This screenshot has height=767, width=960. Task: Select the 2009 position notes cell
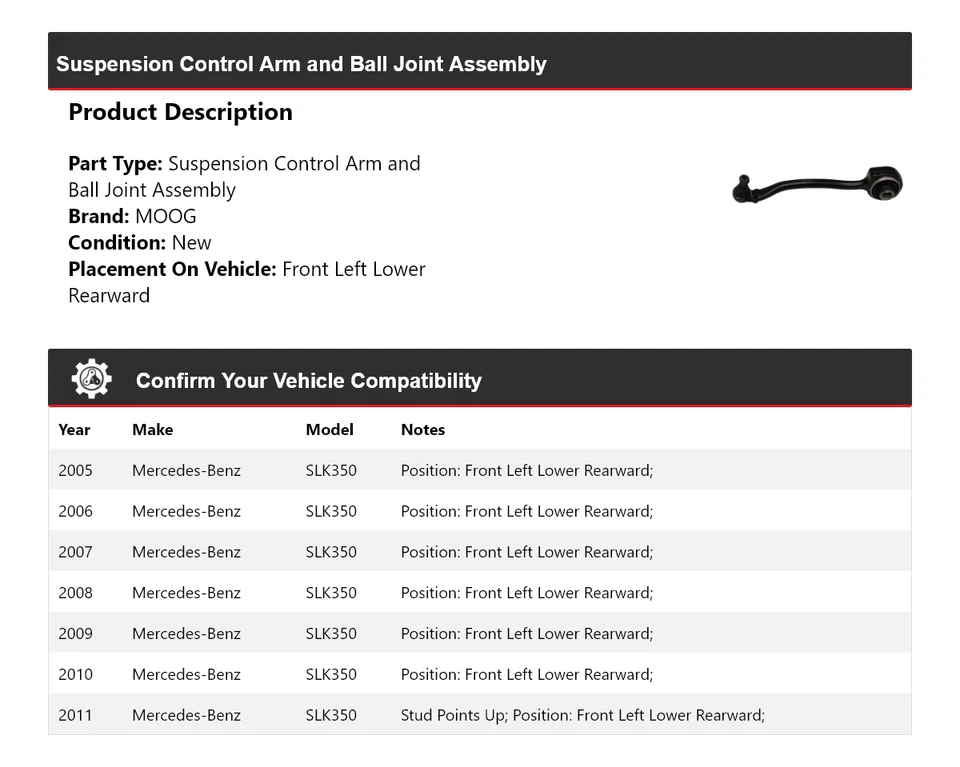coord(526,634)
